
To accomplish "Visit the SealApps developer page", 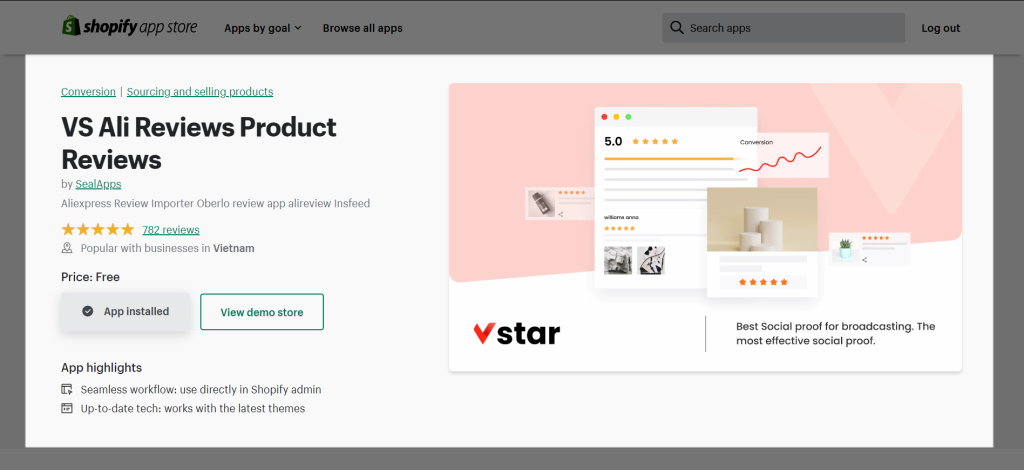I will [x=98, y=184].
